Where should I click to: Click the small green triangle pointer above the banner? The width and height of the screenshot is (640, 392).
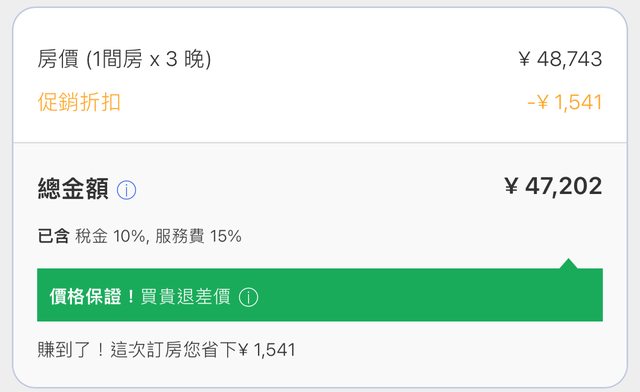click(568, 263)
